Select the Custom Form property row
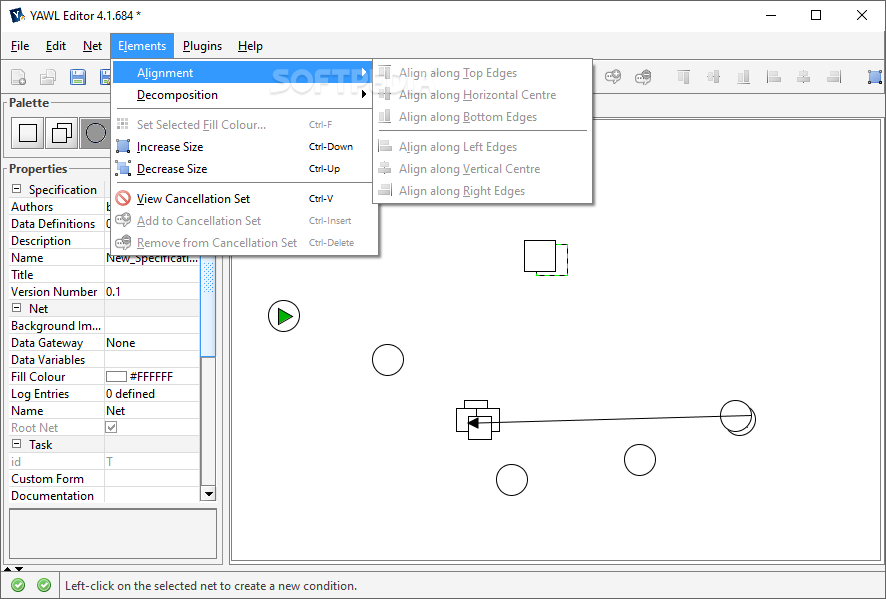The height and width of the screenshot is (599, 886). point(105,479)
